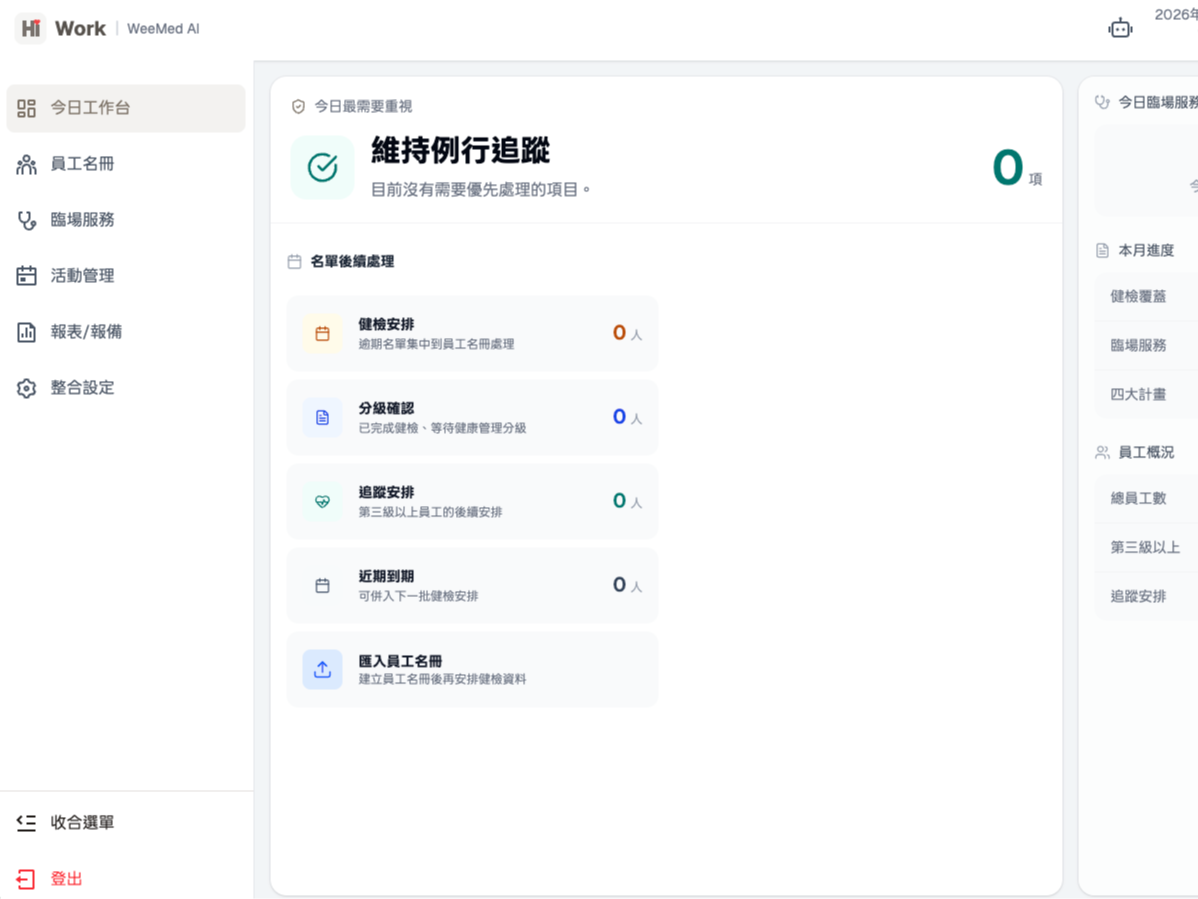Open 報表/報備 menu item

click(x=126, y=332)
